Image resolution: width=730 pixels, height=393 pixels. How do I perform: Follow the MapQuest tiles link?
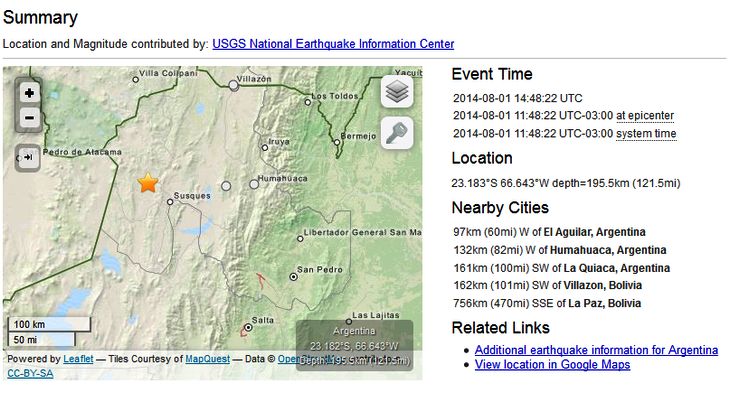[x=207, y=359]
